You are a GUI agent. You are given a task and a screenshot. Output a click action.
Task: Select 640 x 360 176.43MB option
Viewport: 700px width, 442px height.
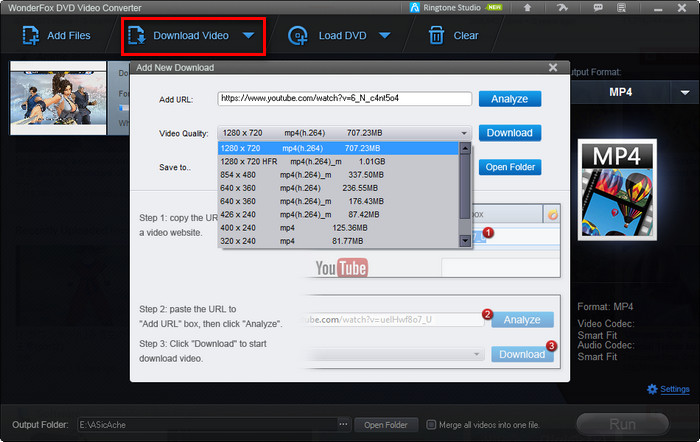[x=338, y=201]
